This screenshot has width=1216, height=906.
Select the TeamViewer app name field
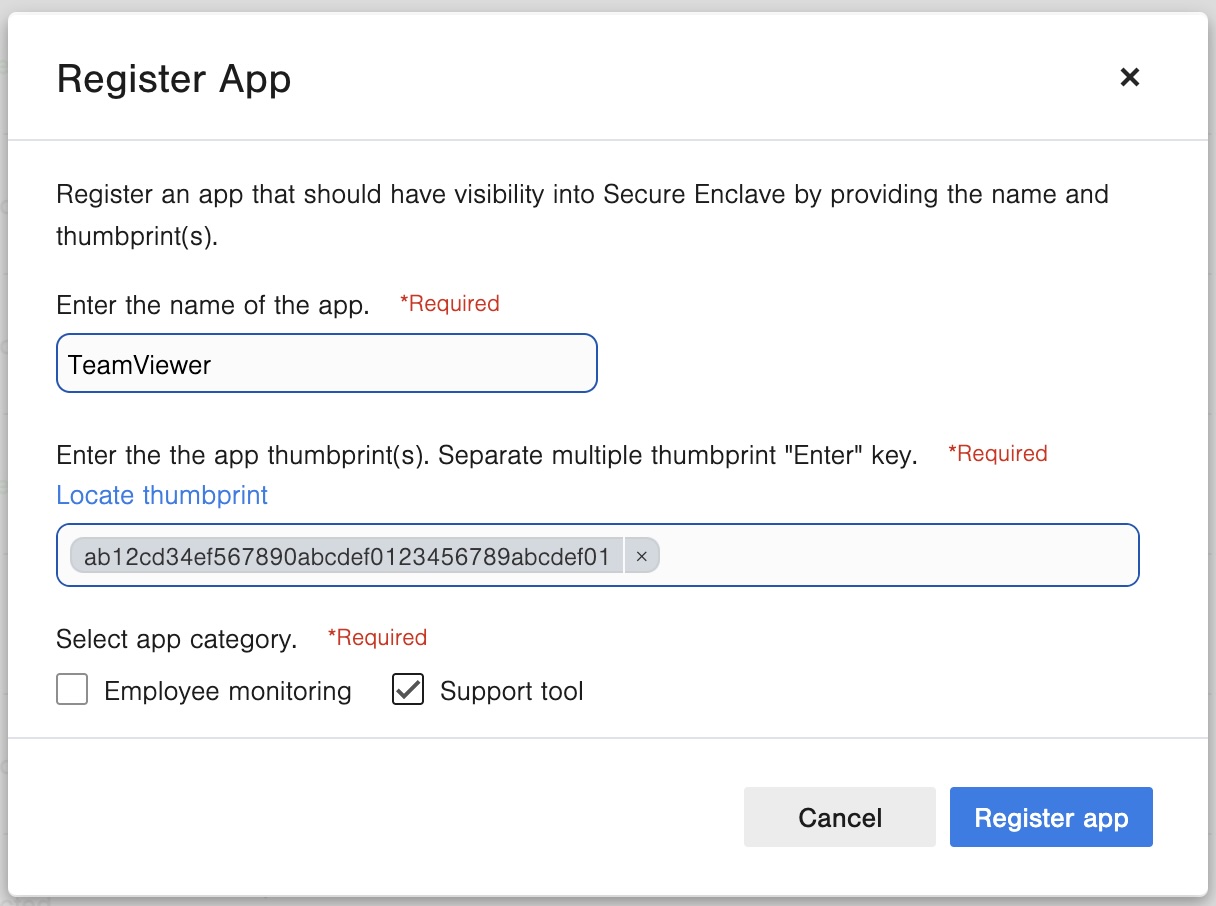[x=327, y=363]
